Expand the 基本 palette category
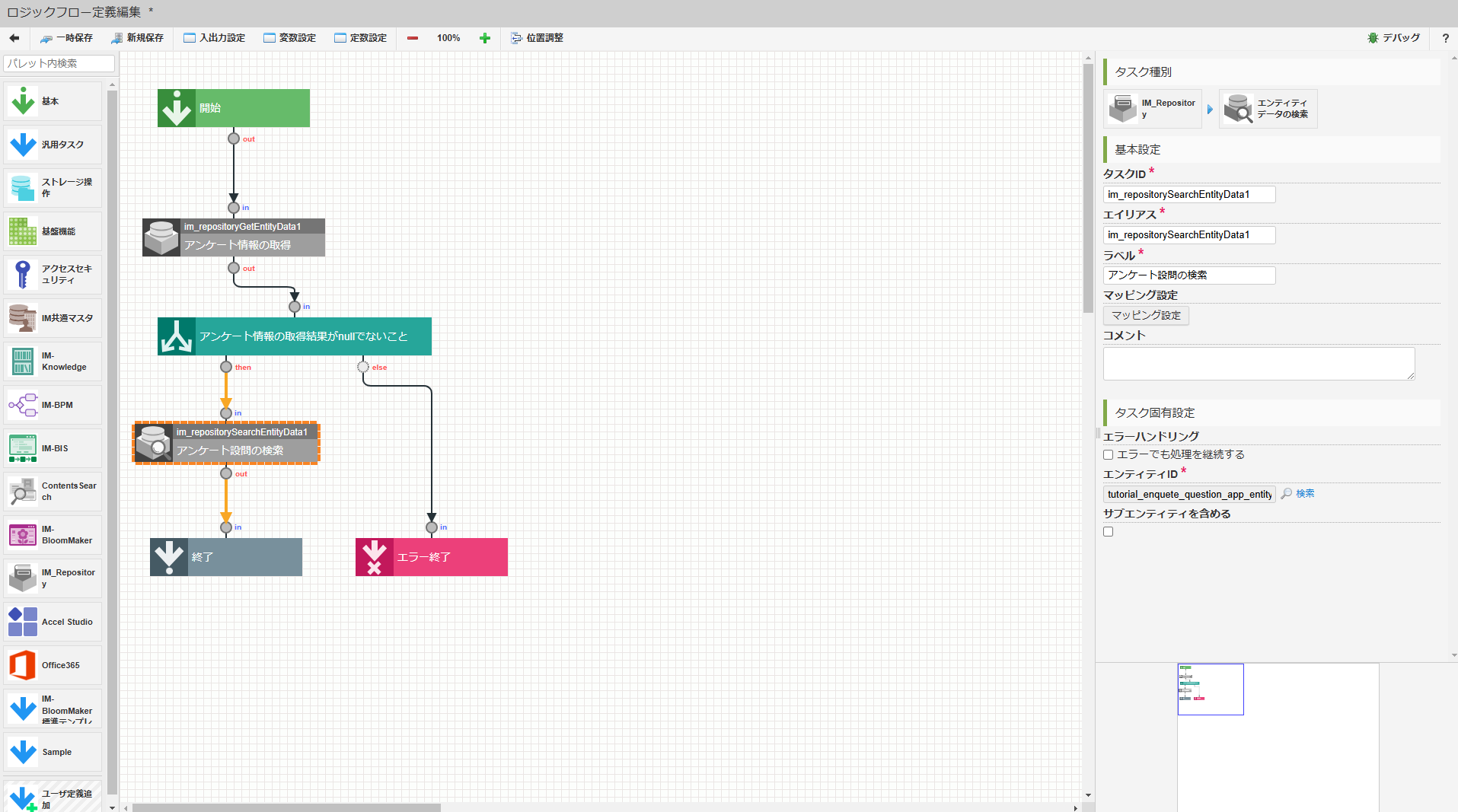The width and height of the screenshot is (1458, 812). [53, 101]
